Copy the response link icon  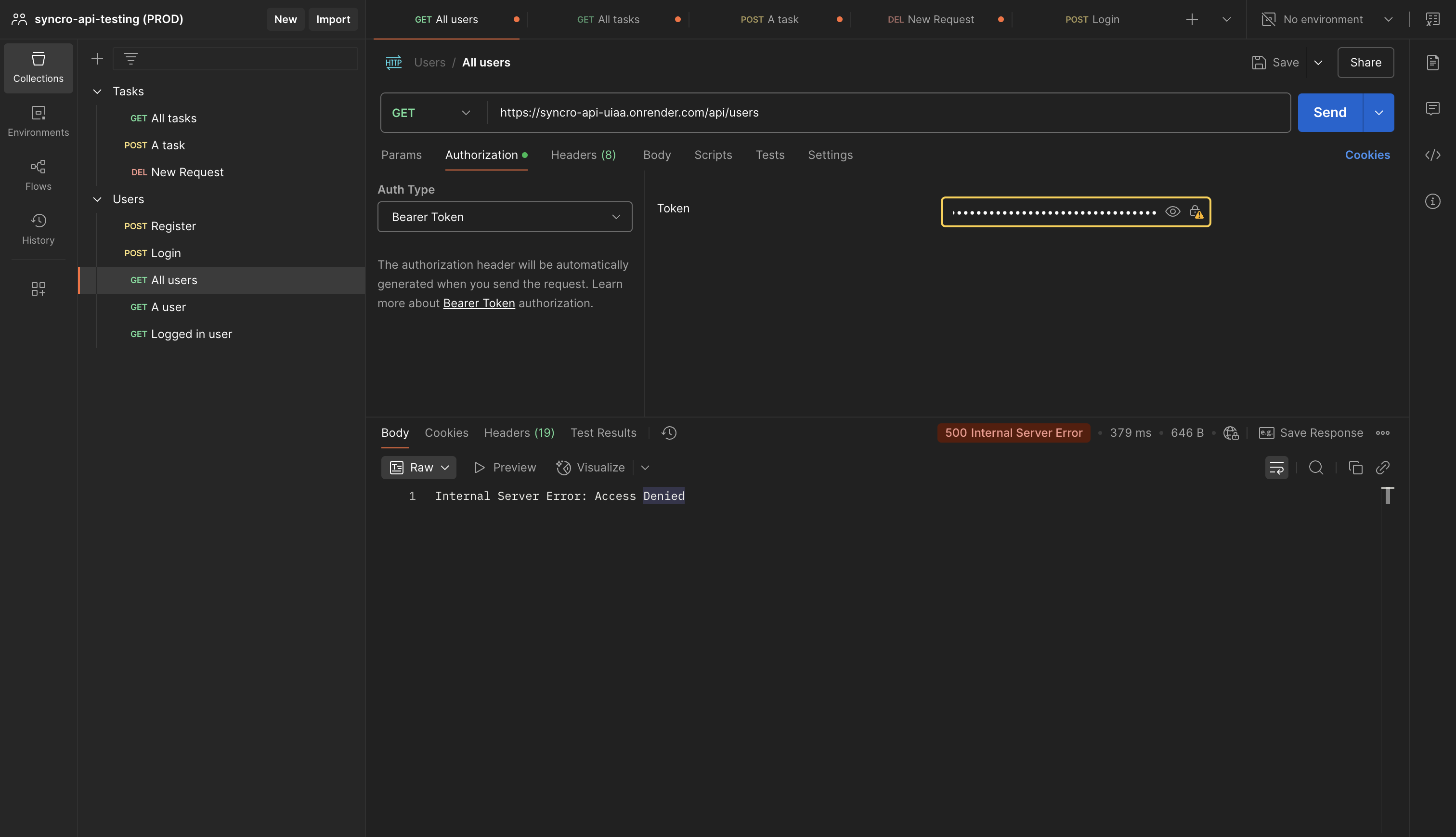[x=1383, y=467]
